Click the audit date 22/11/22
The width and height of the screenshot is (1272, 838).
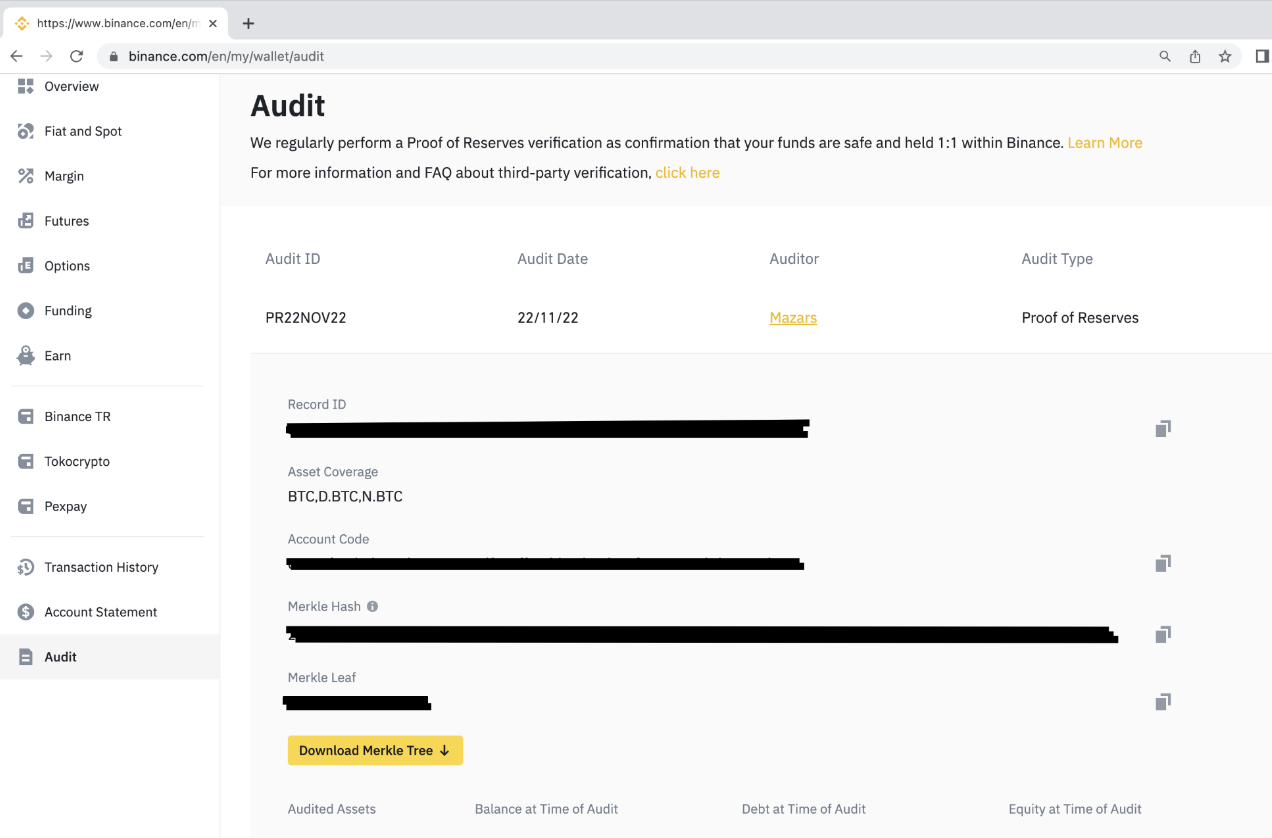coord(548,318)
